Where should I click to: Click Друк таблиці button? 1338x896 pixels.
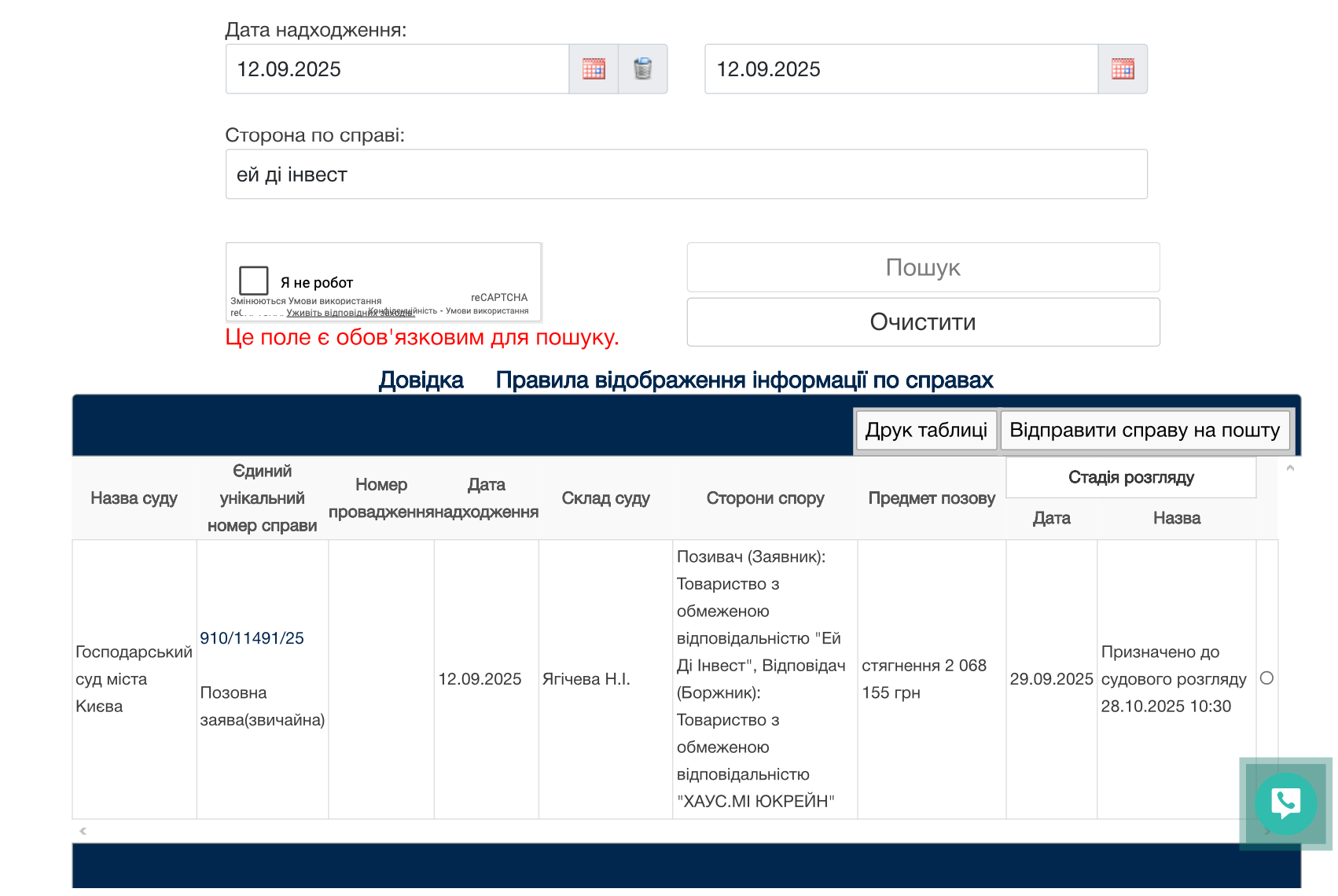[x=926, y=431]
